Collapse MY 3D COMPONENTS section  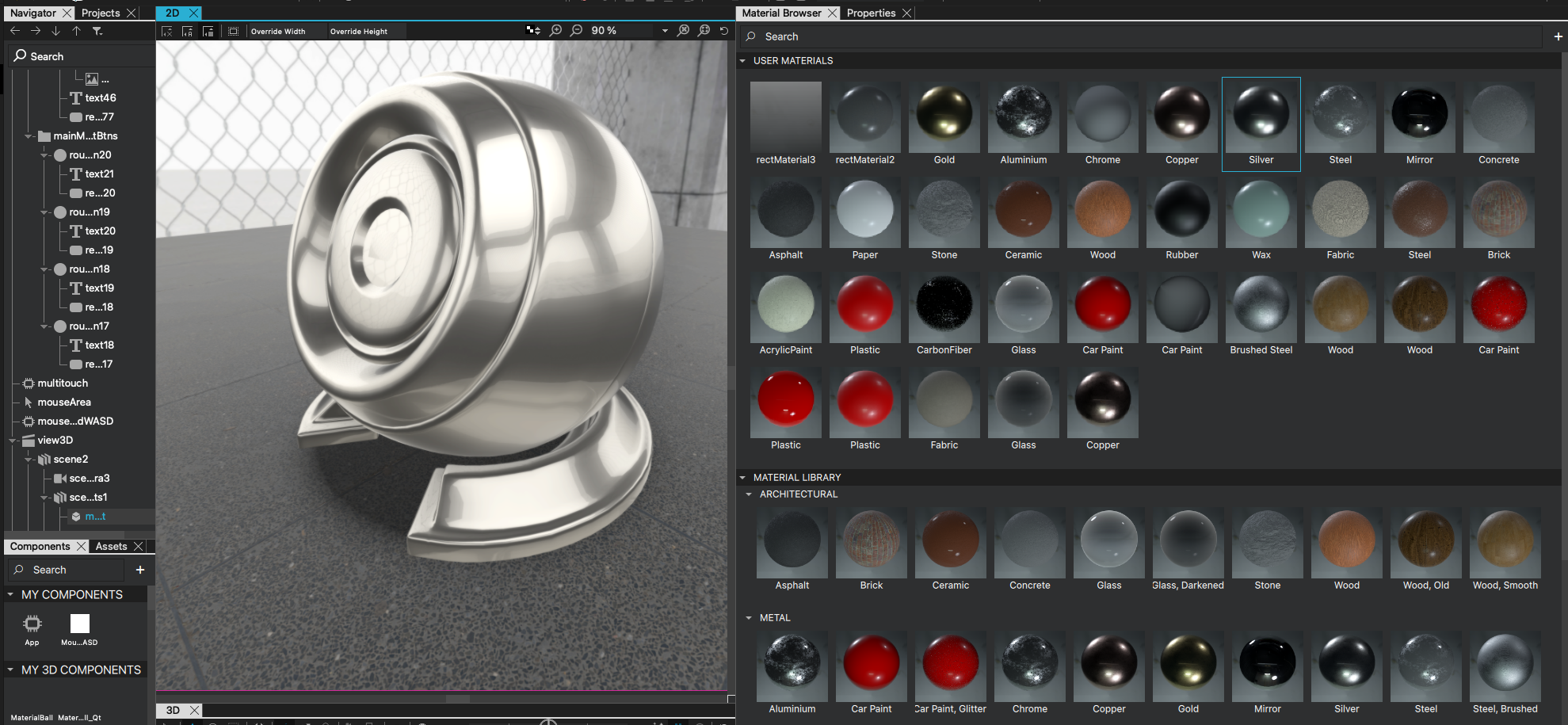pos(11,670)
